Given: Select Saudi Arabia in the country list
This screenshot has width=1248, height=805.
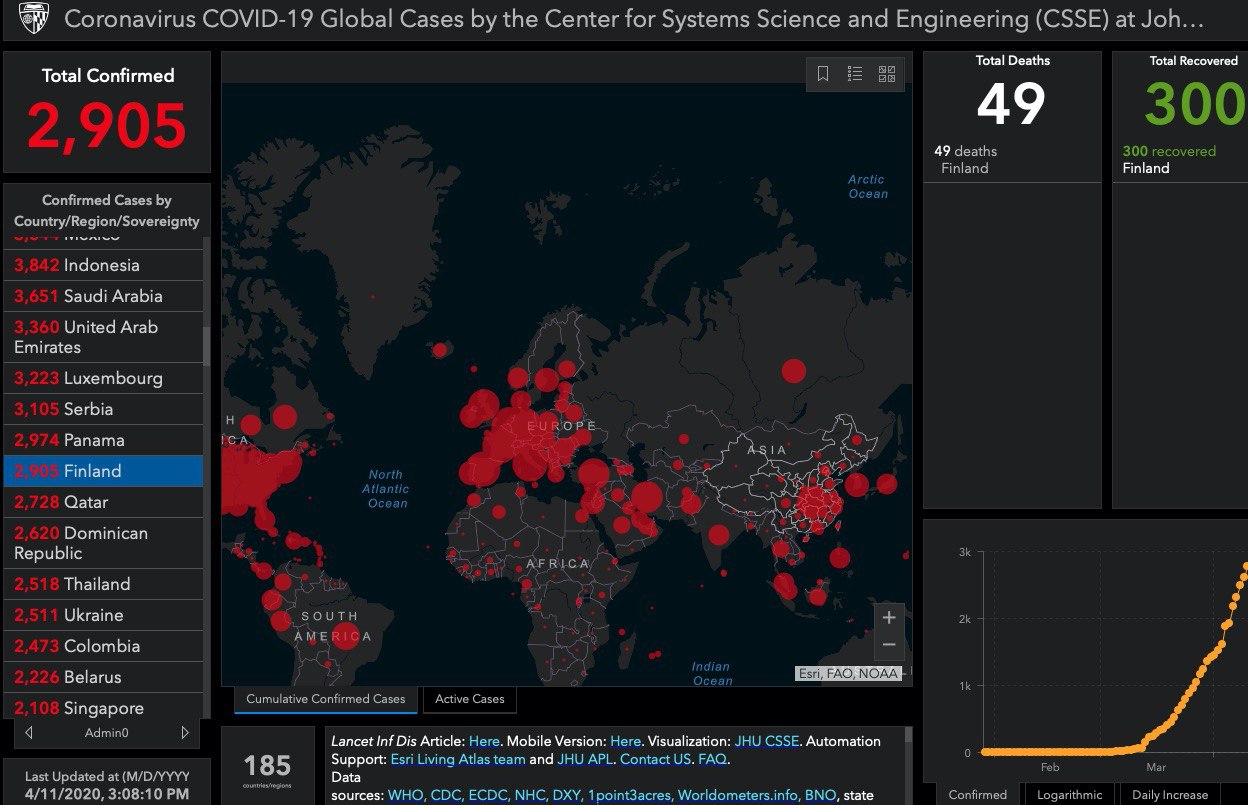Looking at the screenshot, I should 104,296.
